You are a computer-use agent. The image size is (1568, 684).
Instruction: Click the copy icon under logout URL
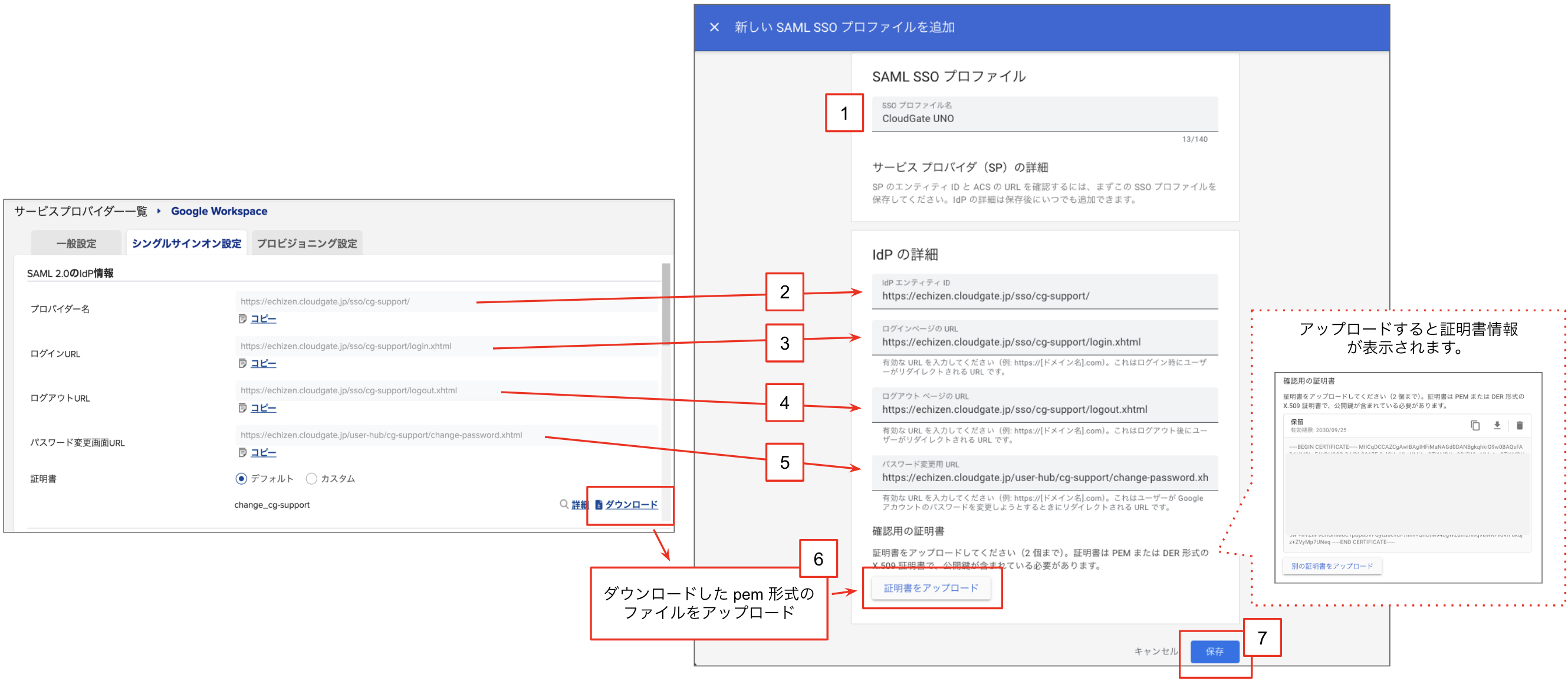[x=242, y=407]
